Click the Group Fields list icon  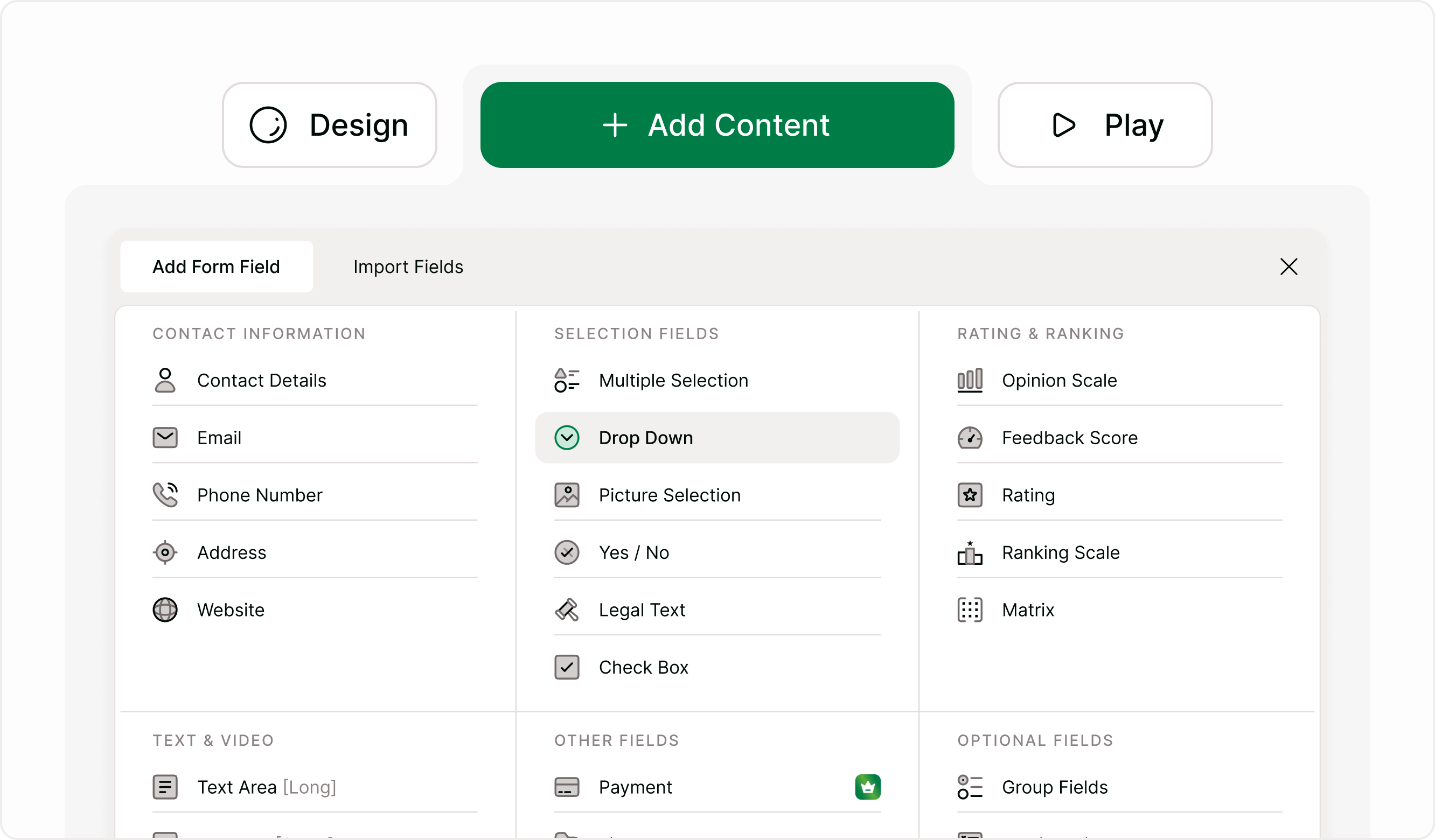pos(970,788)
